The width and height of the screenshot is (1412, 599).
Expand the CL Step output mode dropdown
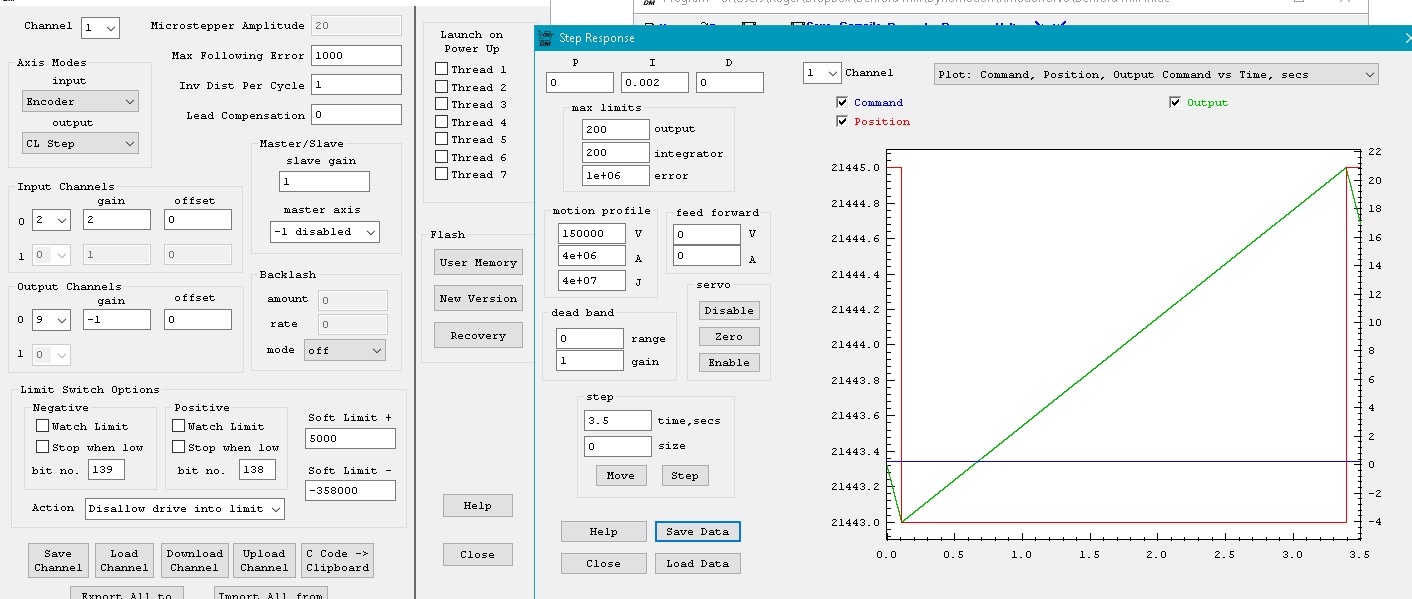coord(80,144)
